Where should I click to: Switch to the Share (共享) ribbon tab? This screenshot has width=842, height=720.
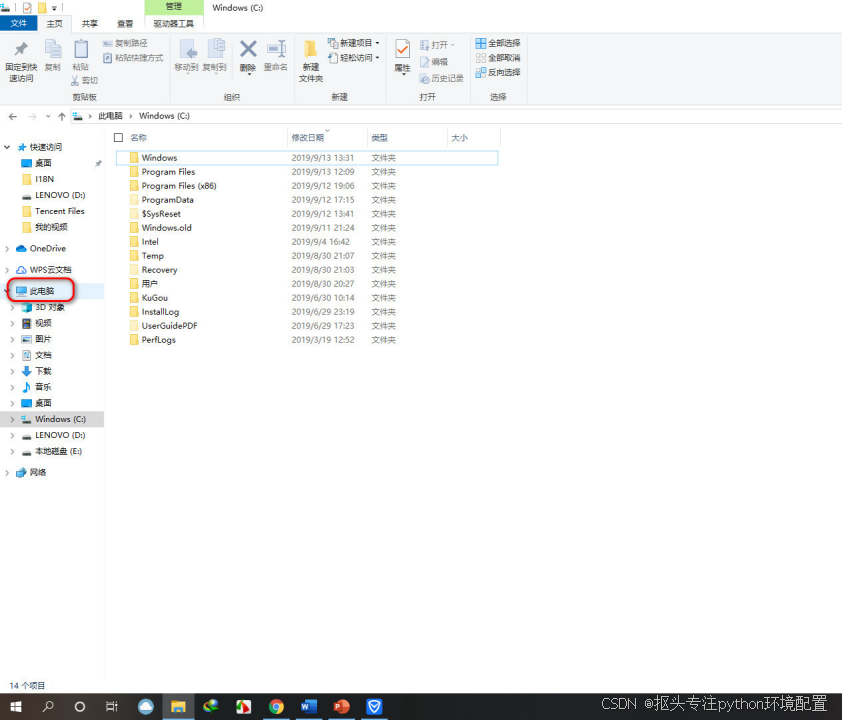[90, 24]
